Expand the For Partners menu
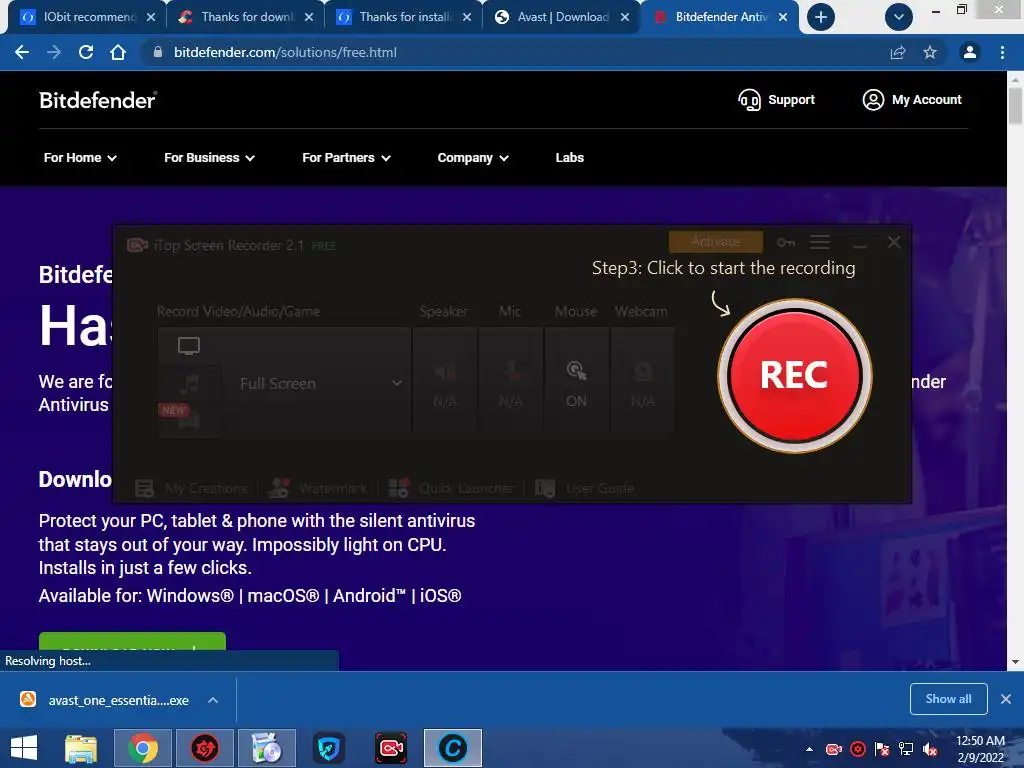Viewport: 1024px width, 768px height. pyautogui.click(x=346, y=157)
